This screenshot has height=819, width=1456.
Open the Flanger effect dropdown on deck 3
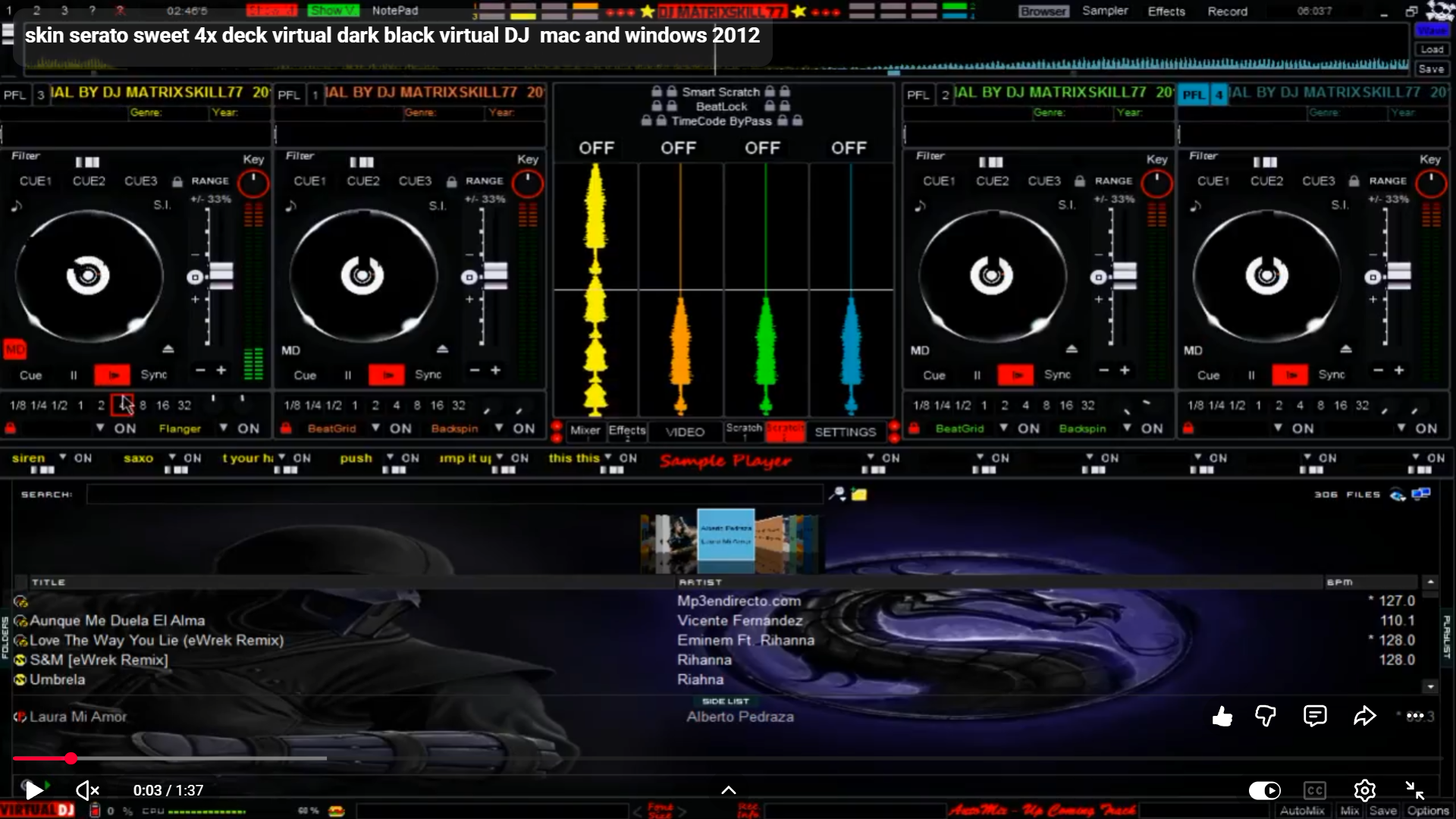click(224, 428)
